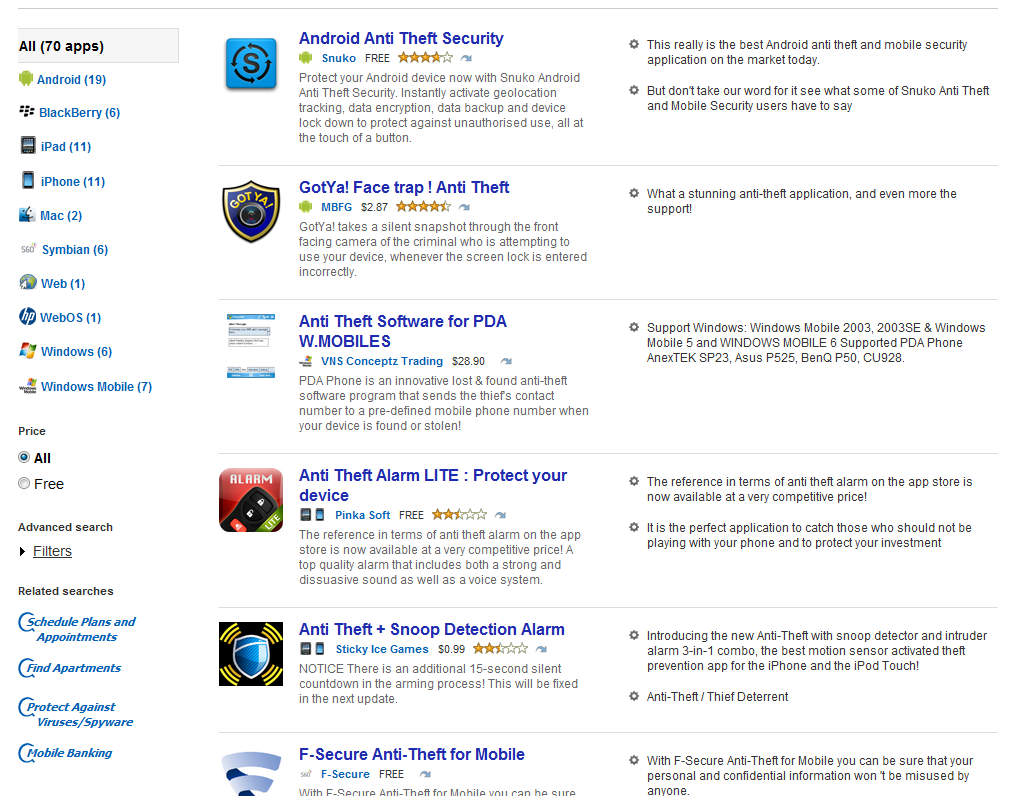The image size is (1019, 796).
Task: Open Protect Against Viruses/Spyware related search
Action: (75, 714)
